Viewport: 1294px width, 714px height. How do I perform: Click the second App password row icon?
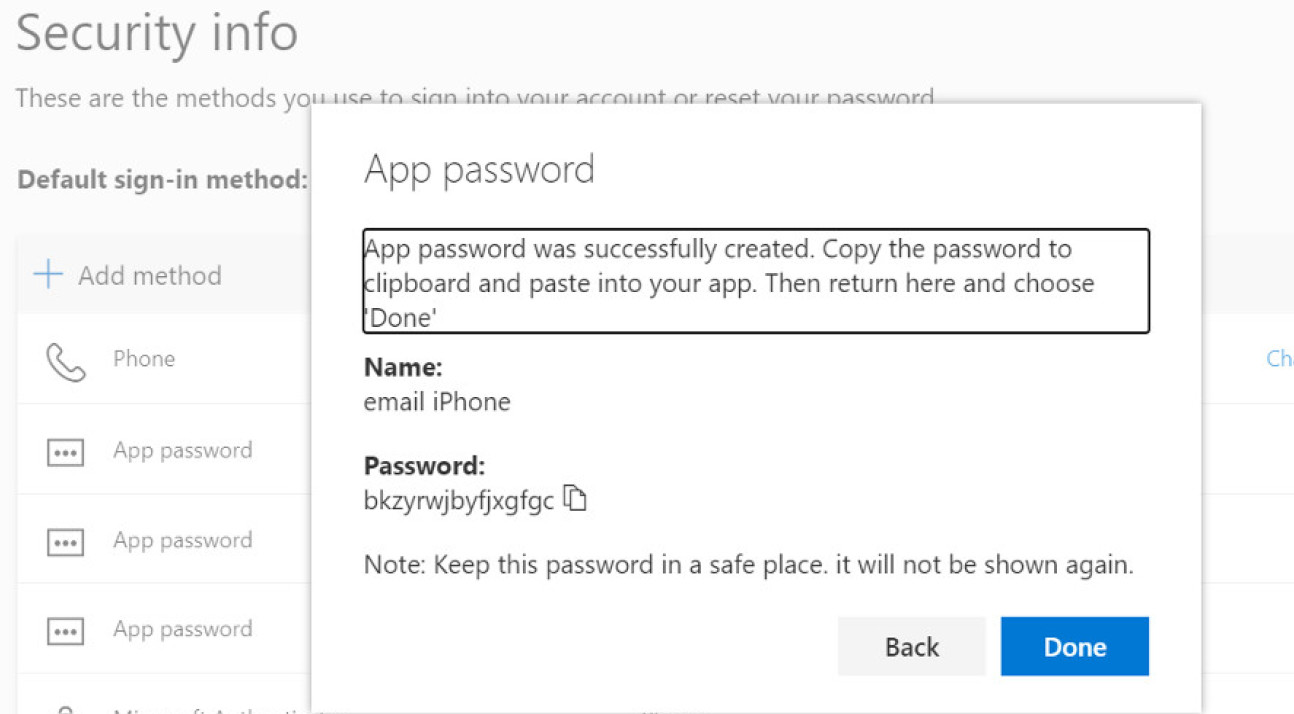(x=65, y=542)
